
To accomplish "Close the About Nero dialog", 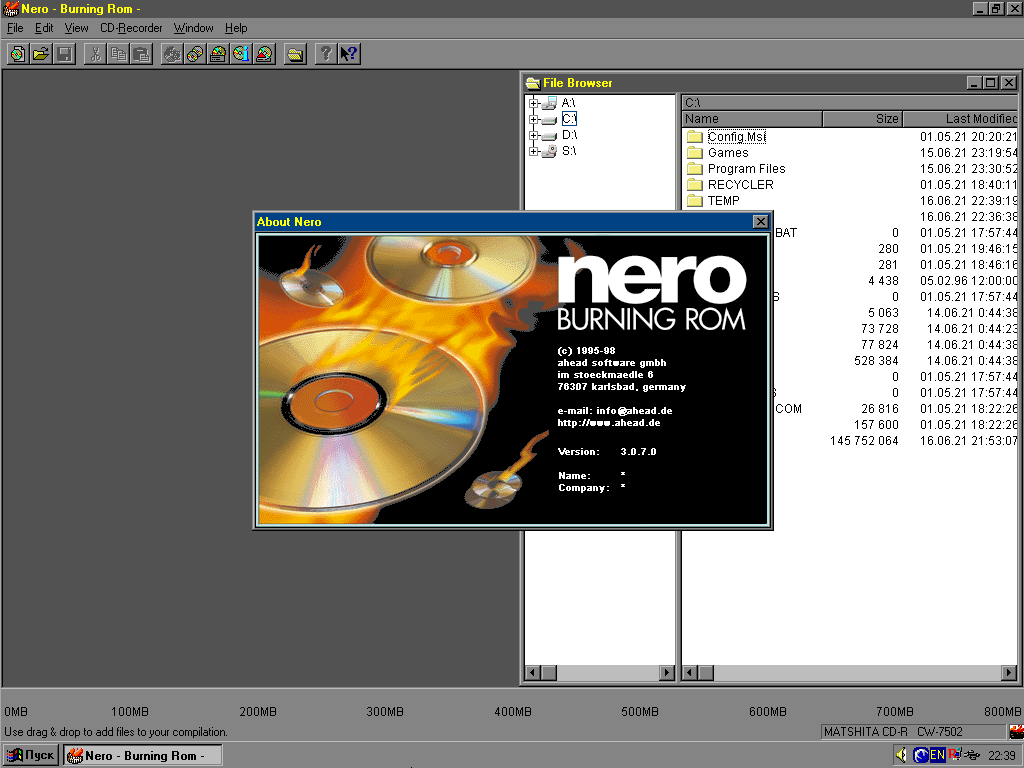I will pyautogui.click(x=760, y=221).
